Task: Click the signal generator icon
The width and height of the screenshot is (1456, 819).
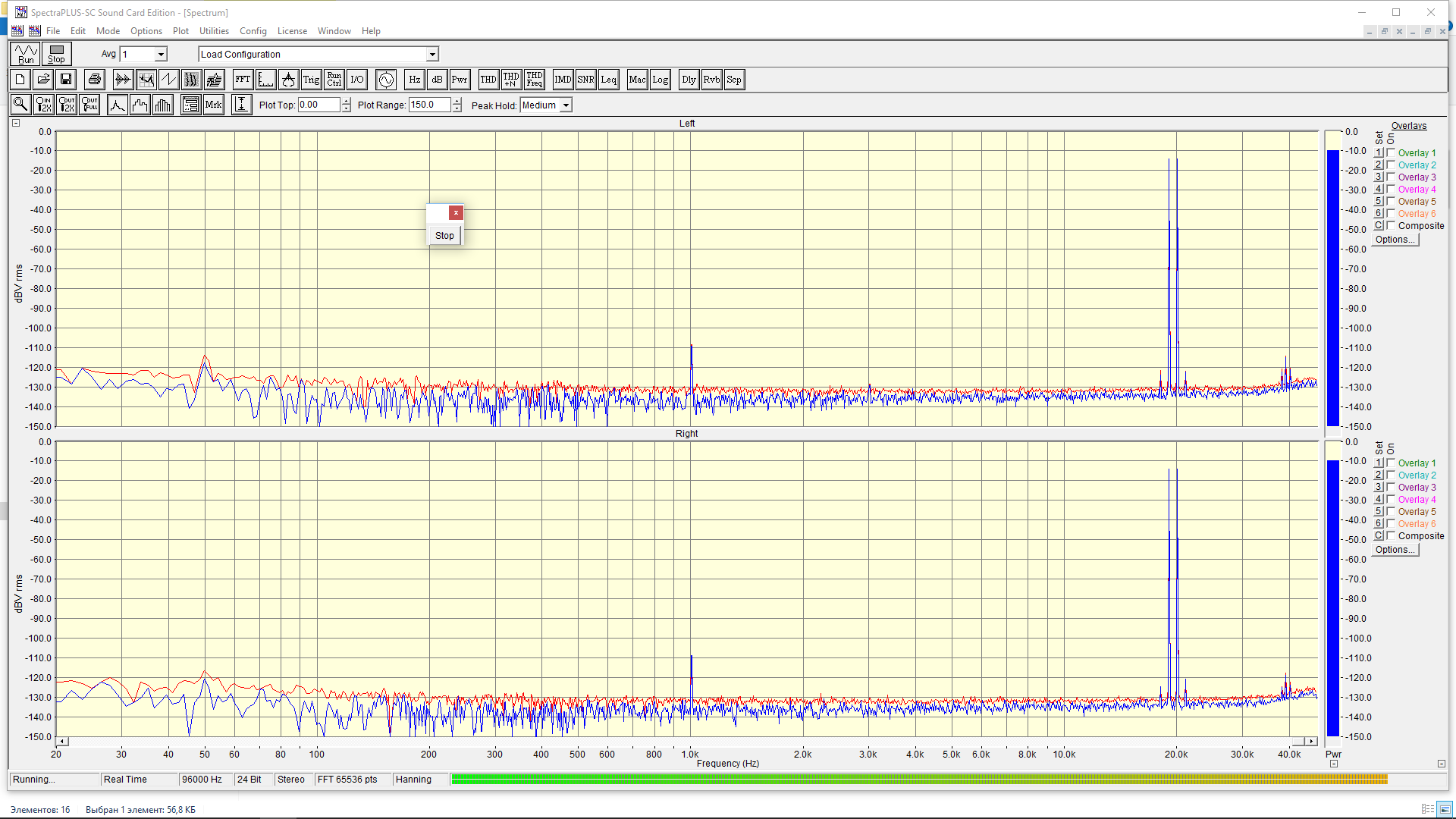Action: 386,80
